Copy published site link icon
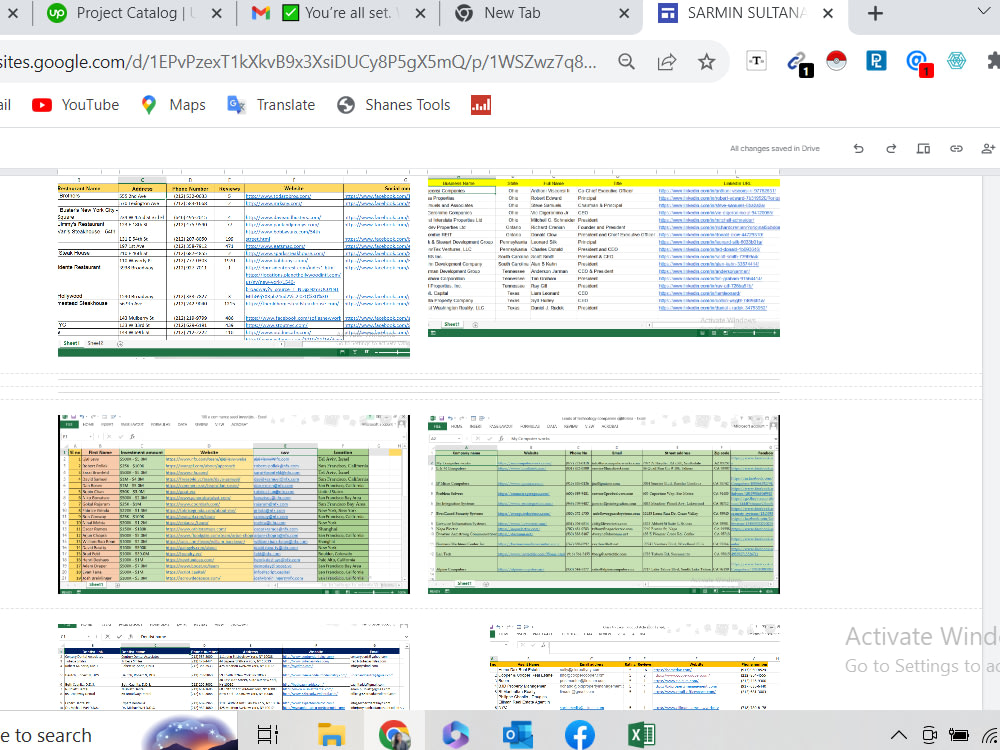Image resolution: width=1000 pixels, height=750 pixels. [956, 149]
